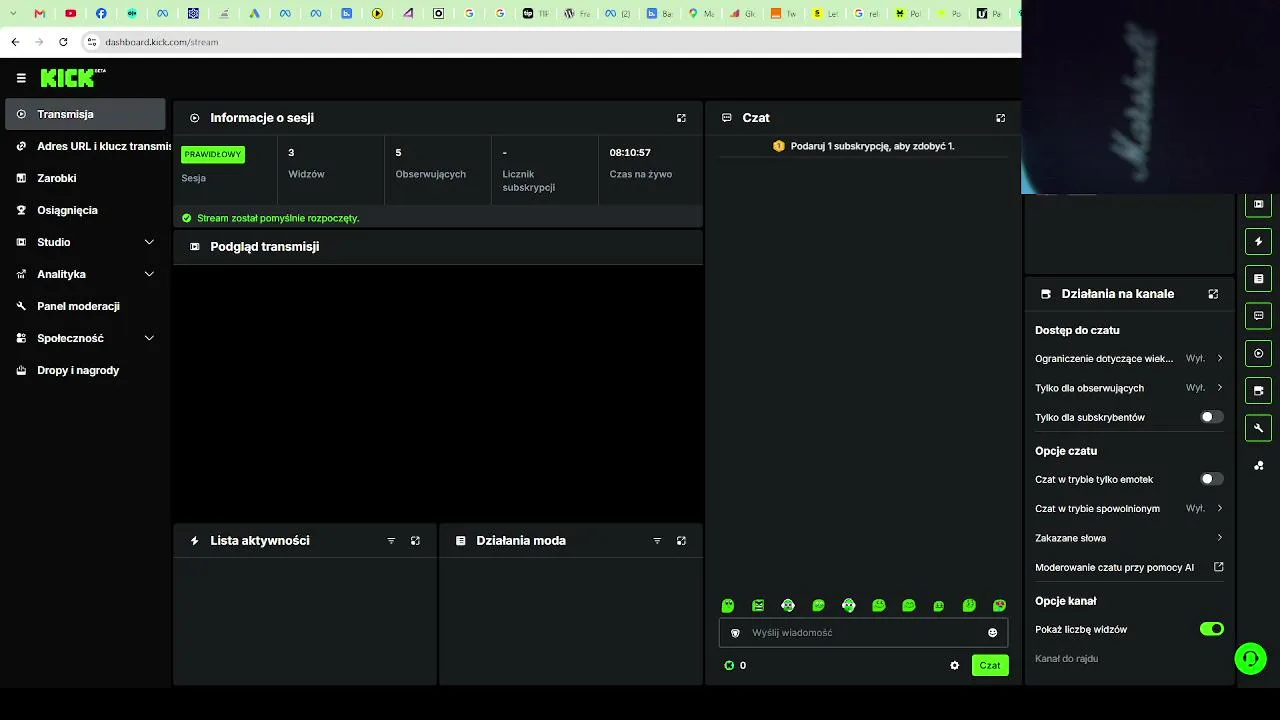Insert the last colorful green emote
1280x720 pixels.
(999, 605)
